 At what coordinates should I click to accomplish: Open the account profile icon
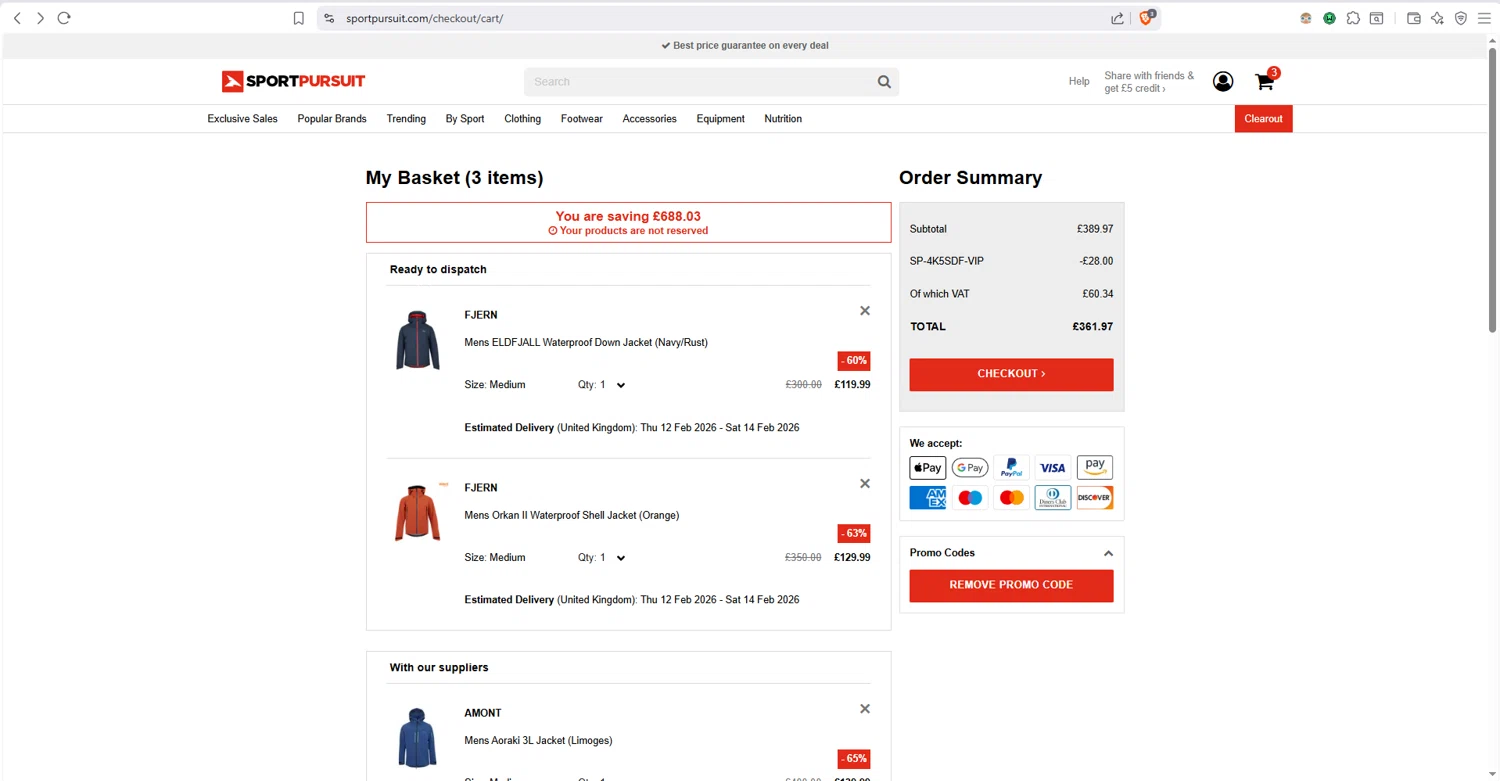1223,82
